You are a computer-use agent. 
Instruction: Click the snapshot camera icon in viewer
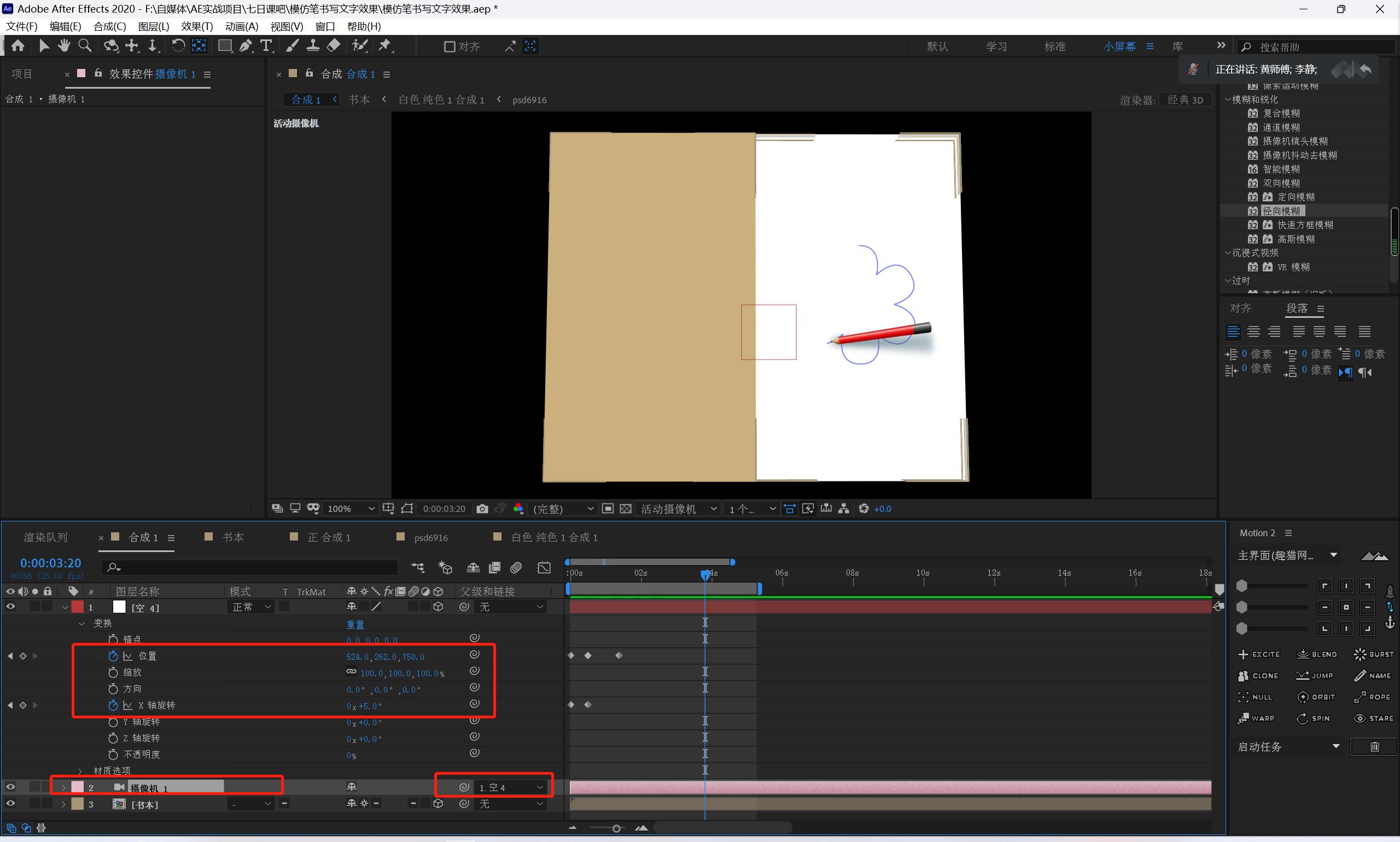(x=482, y=509)
